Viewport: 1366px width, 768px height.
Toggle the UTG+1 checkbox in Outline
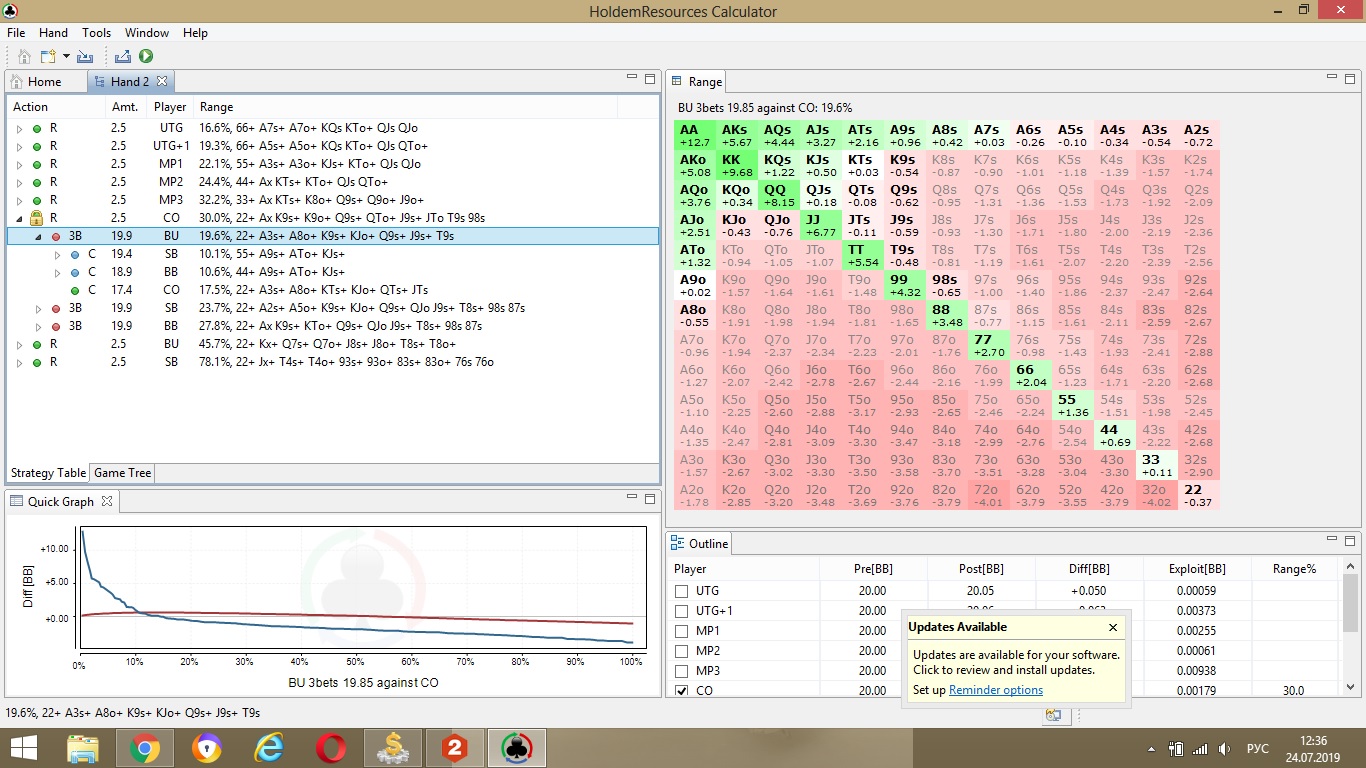point(682,611)
